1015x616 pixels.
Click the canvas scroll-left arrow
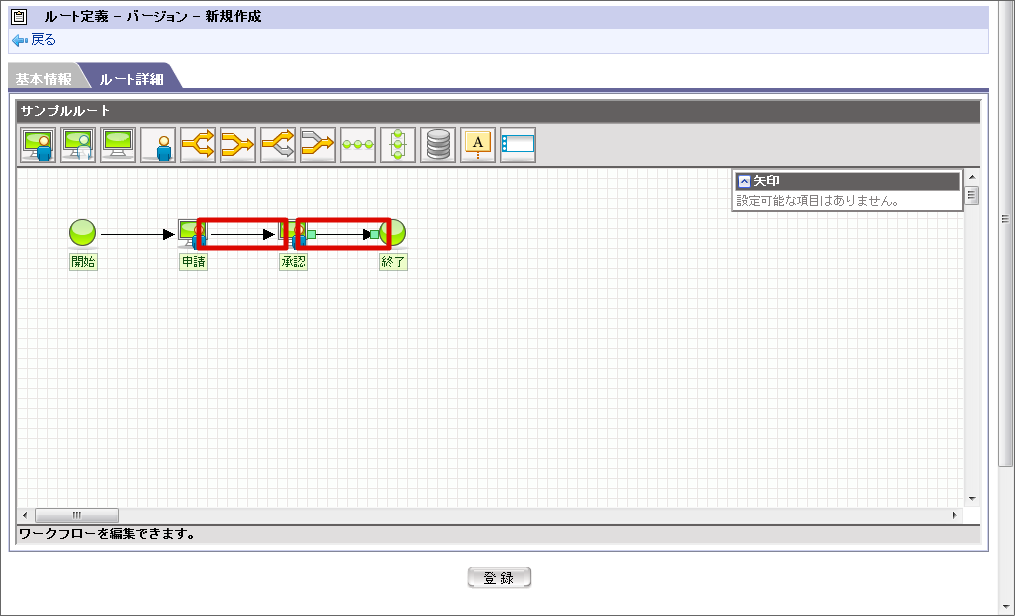[x=25, y=516]
